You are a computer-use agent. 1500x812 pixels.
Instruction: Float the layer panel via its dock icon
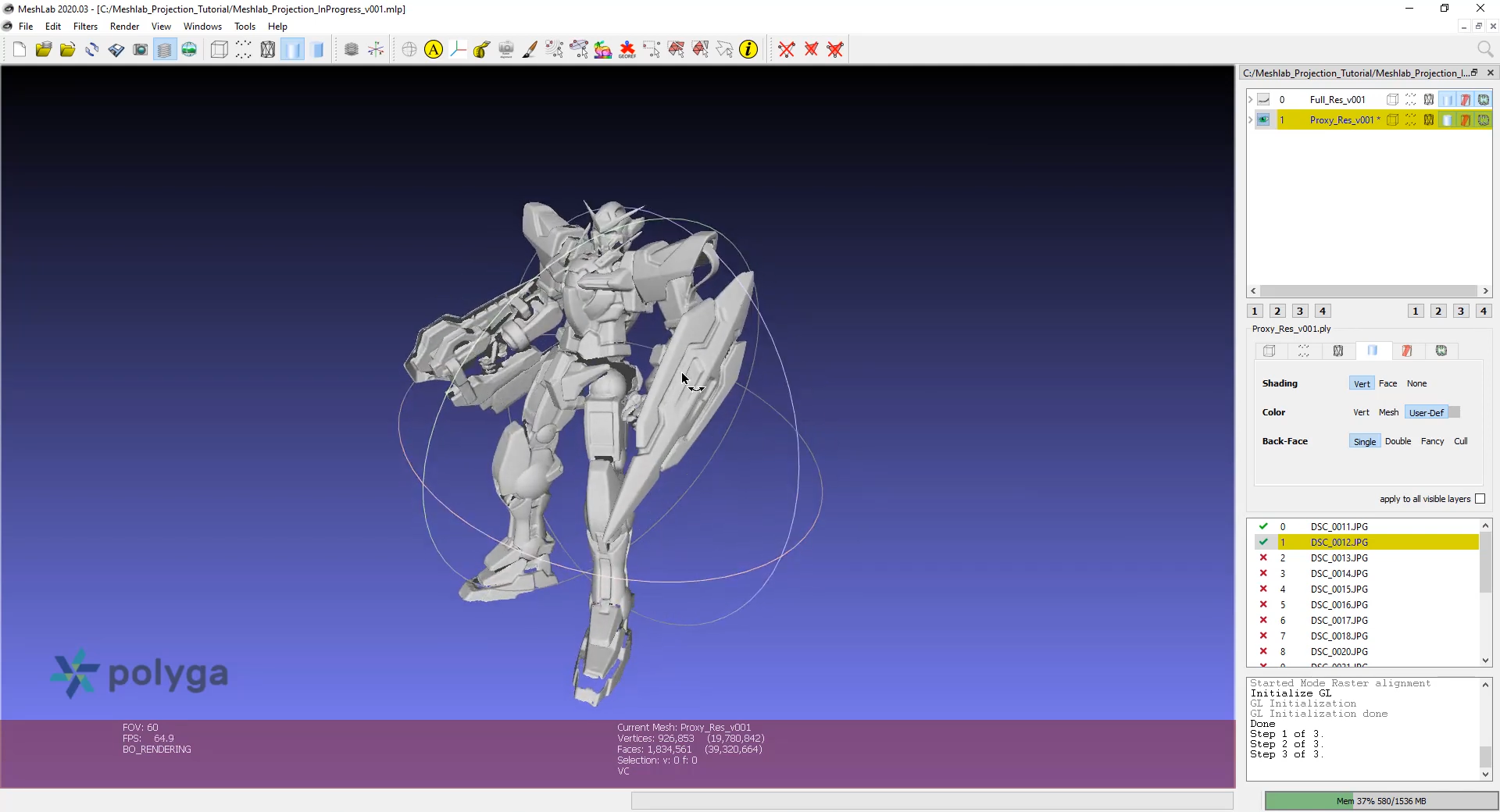point(1474,73)
